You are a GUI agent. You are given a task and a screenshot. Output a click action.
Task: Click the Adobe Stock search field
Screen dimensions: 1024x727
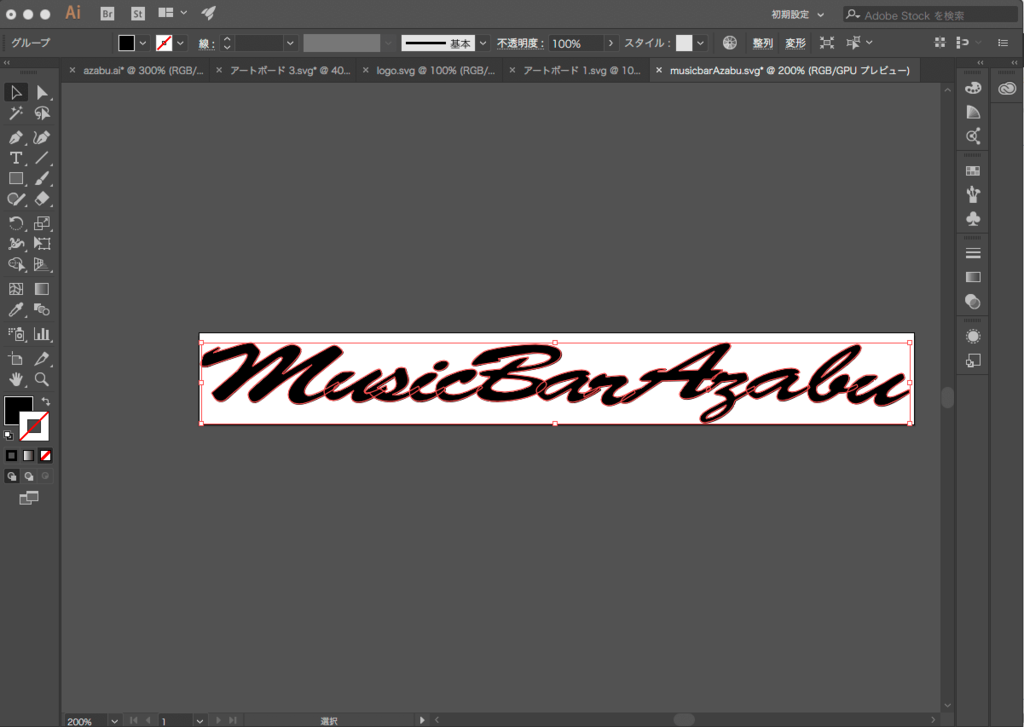931,14
